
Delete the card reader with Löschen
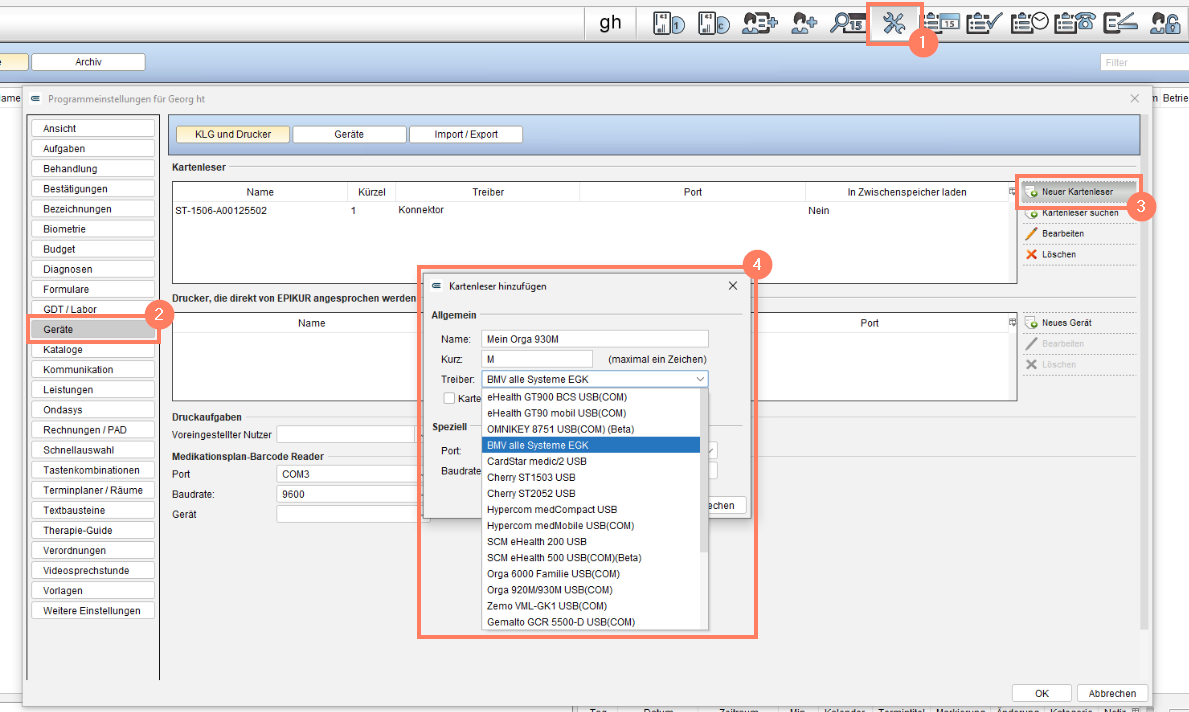[x=1079, y=255]
